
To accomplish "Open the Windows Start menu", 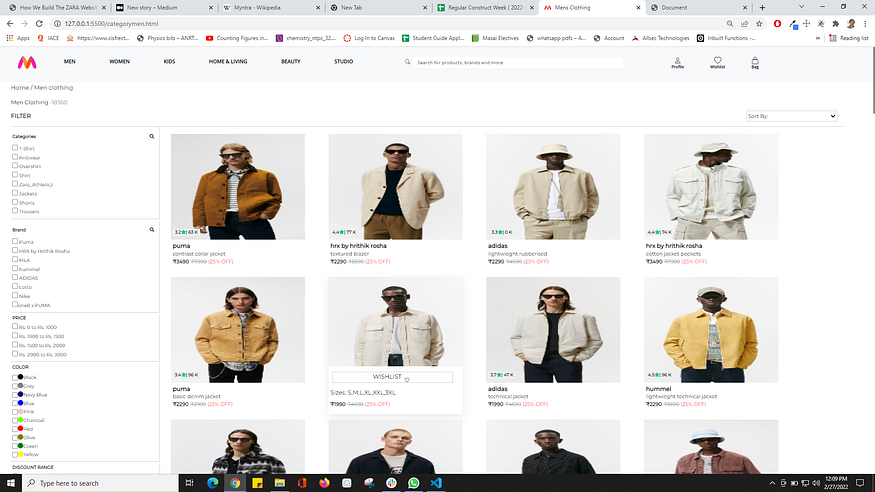I will coord(11,483).
